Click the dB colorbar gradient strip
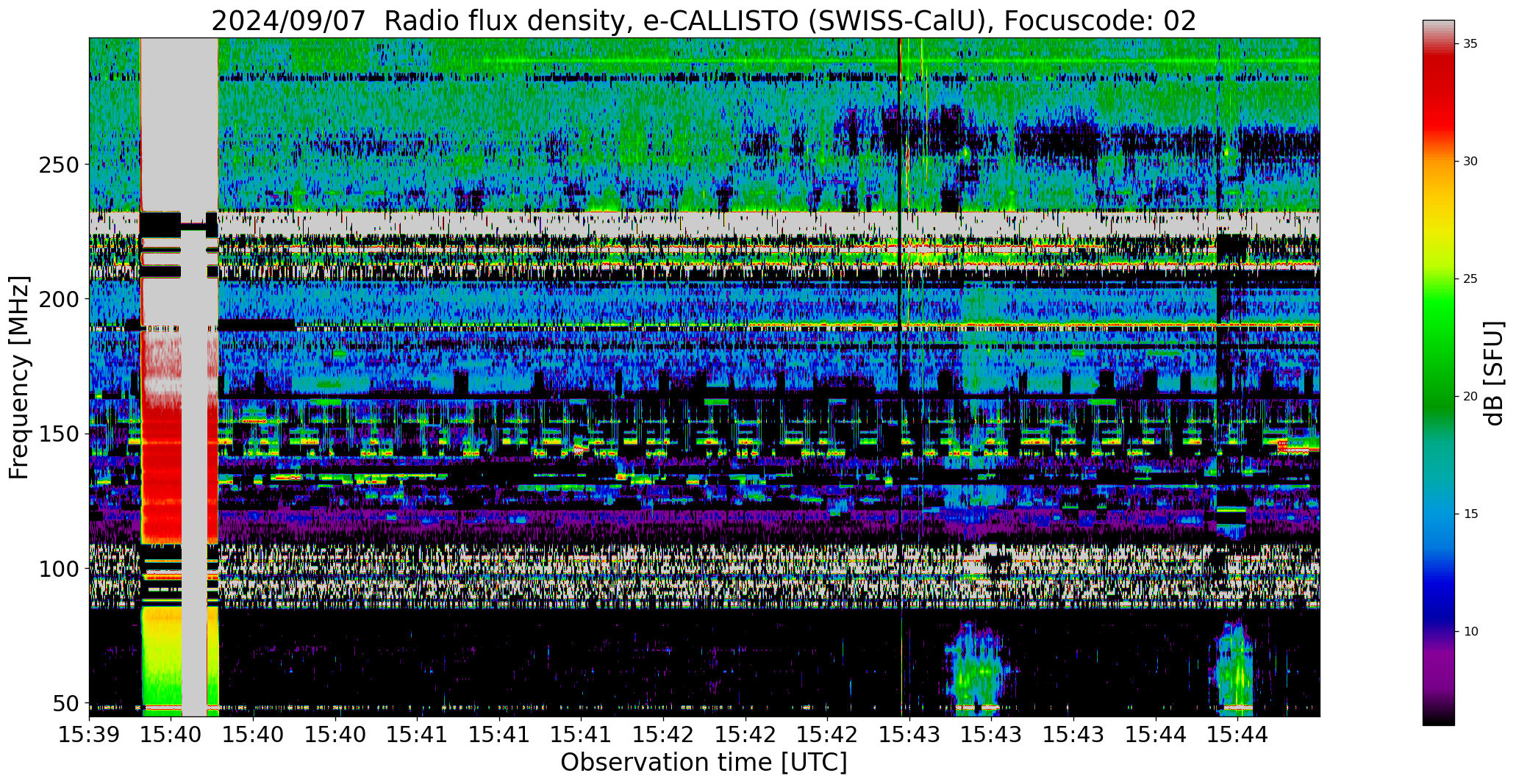This screenshot has height=784, width=1516. (x=1438, y=373)
